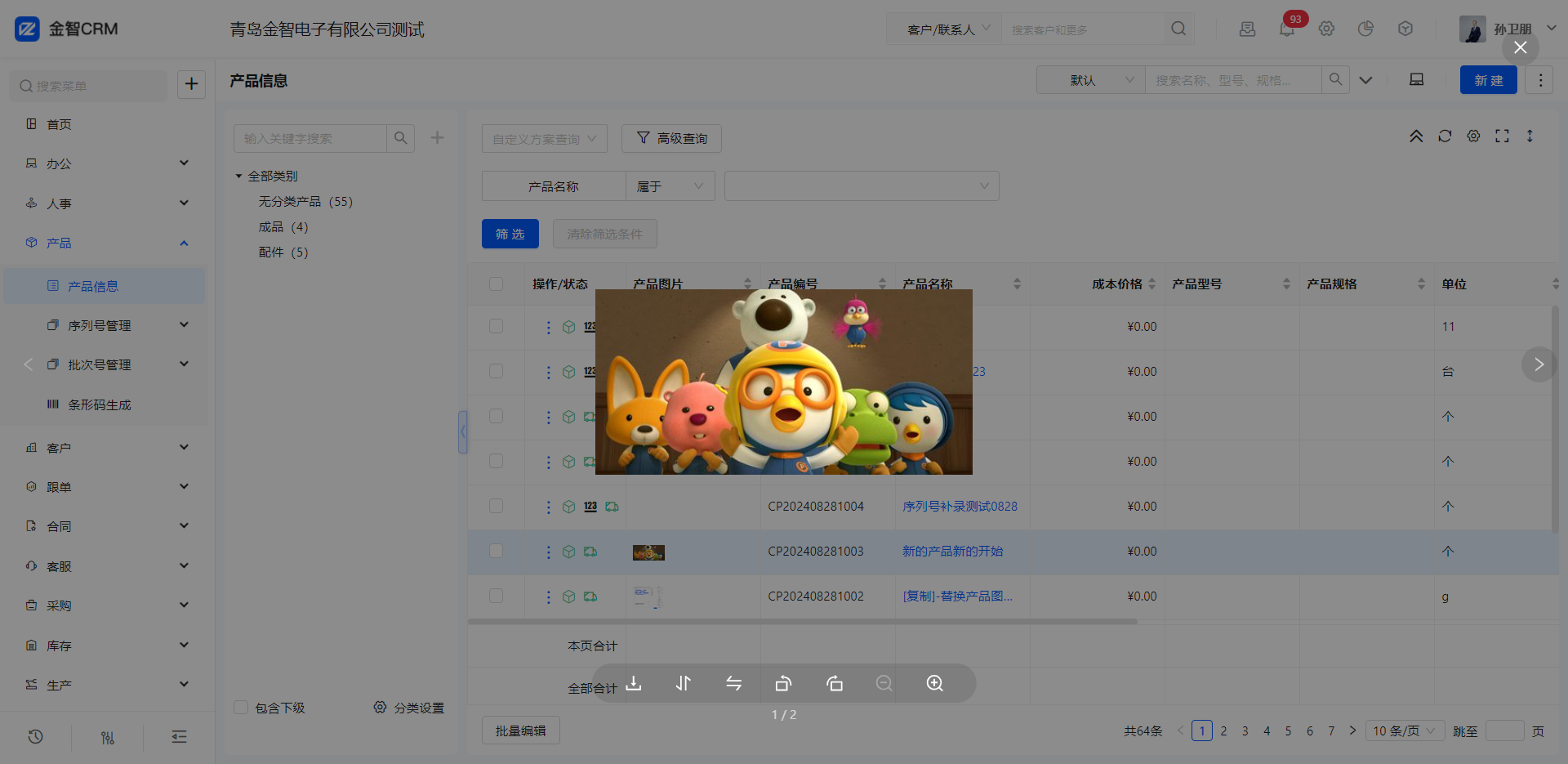
Task: Show the next preview image
Action: [x=1539, y=364]
